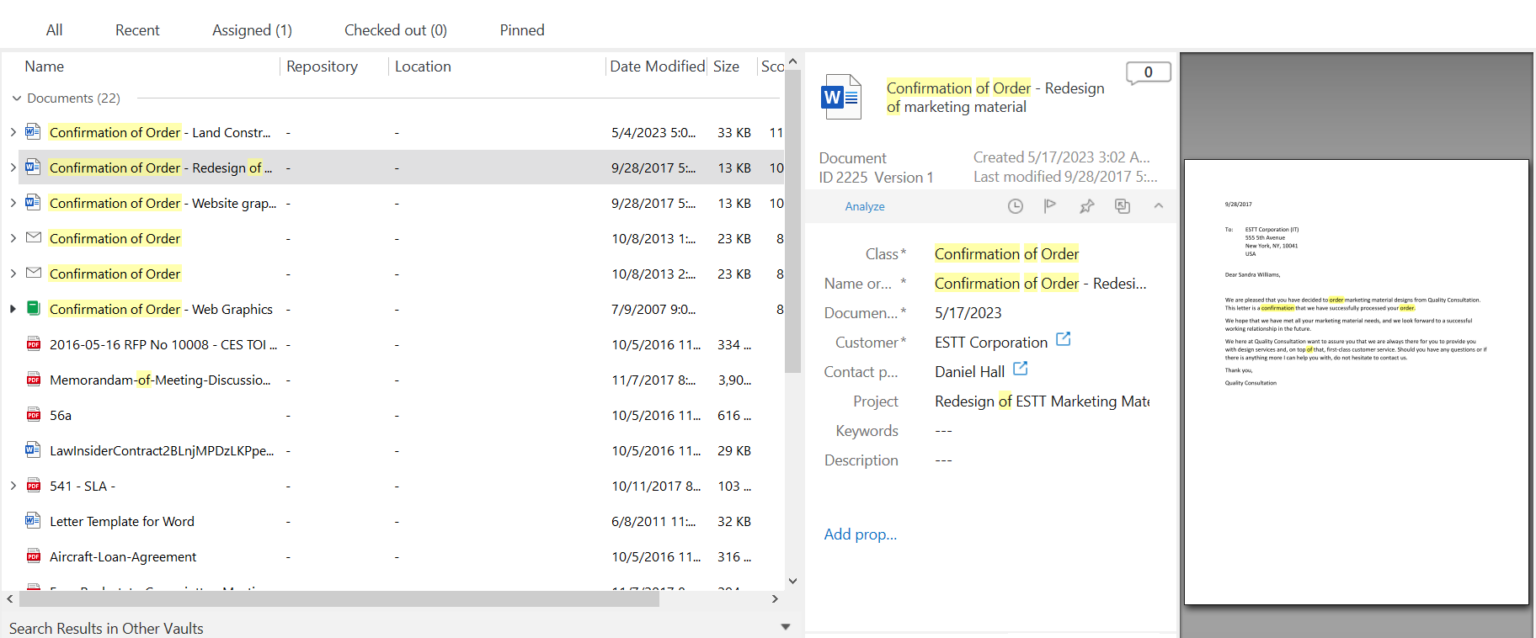Click the horizontal scrollbar right arrow
Screen dimensions: 1536x638
point(775,598)
